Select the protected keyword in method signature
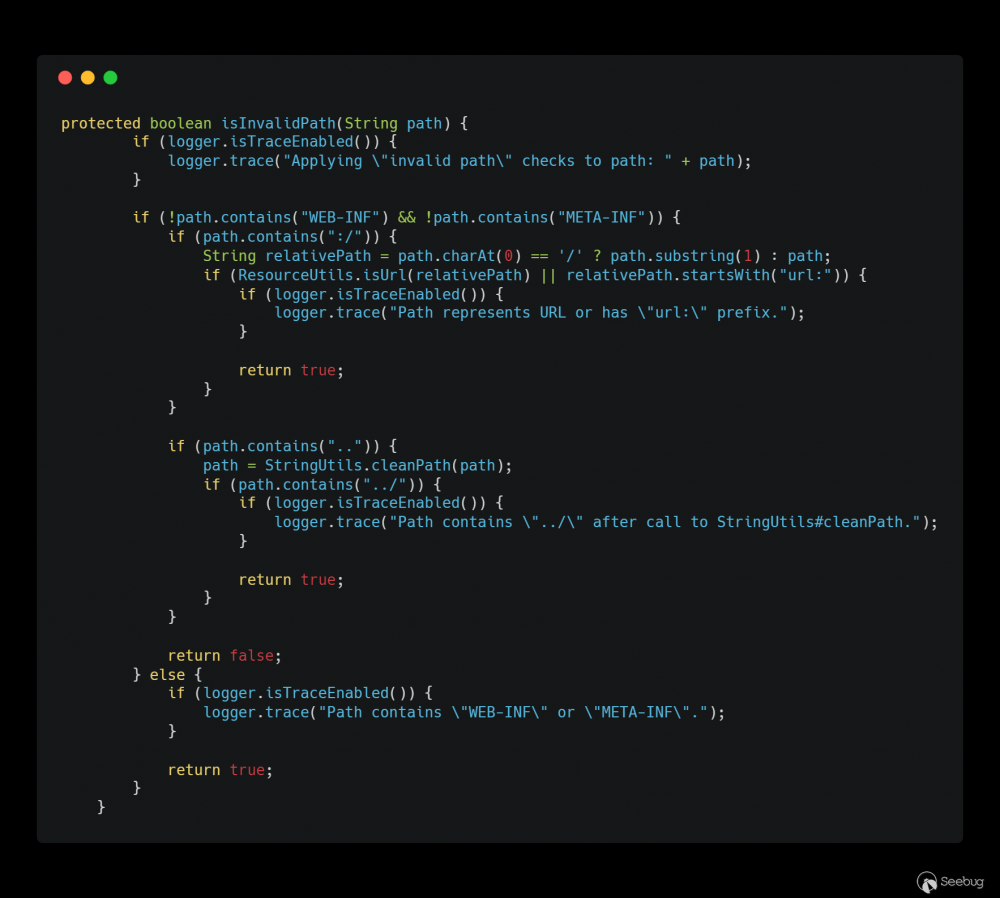Screen dimensions: 1000x898 pyautogui.click(x=101, y=123)
